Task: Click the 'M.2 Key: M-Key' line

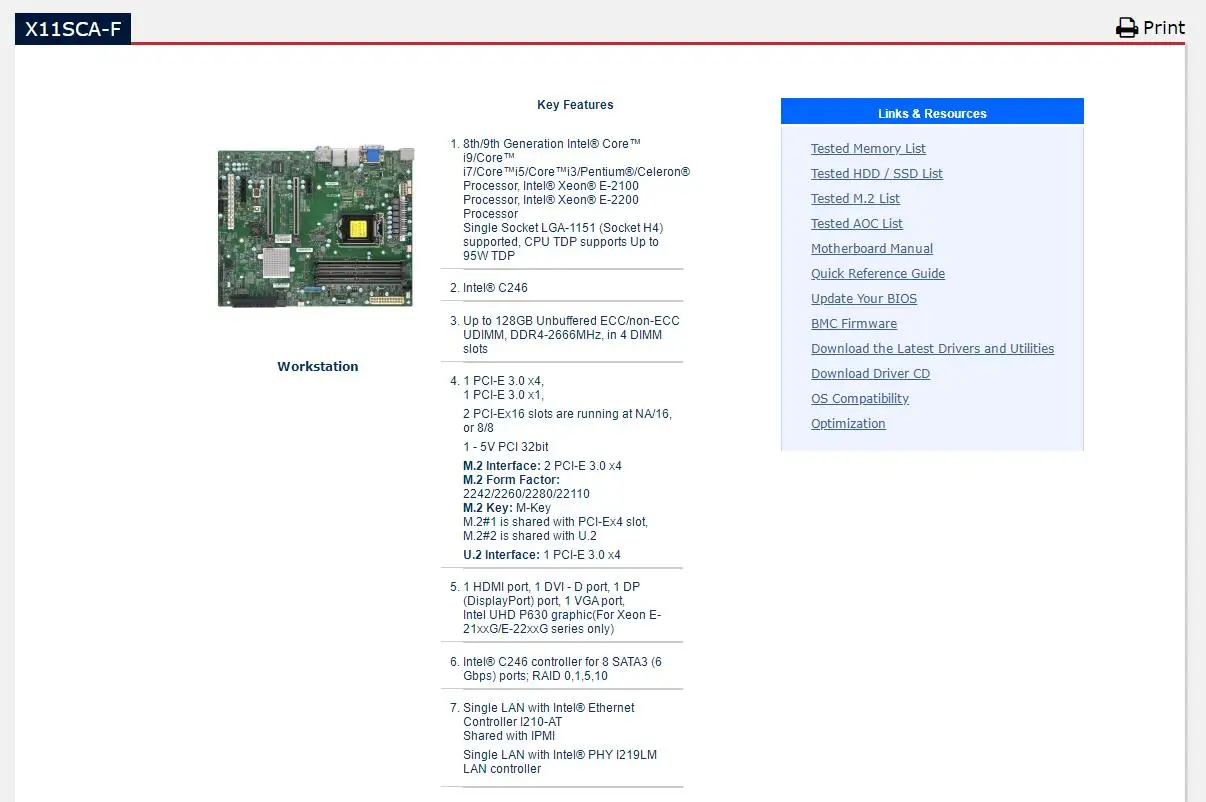Action: point(507,508)
